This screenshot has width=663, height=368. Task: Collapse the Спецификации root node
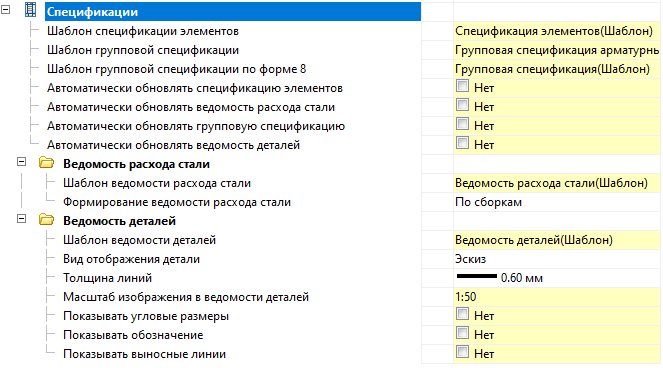(x=5, y=9)
